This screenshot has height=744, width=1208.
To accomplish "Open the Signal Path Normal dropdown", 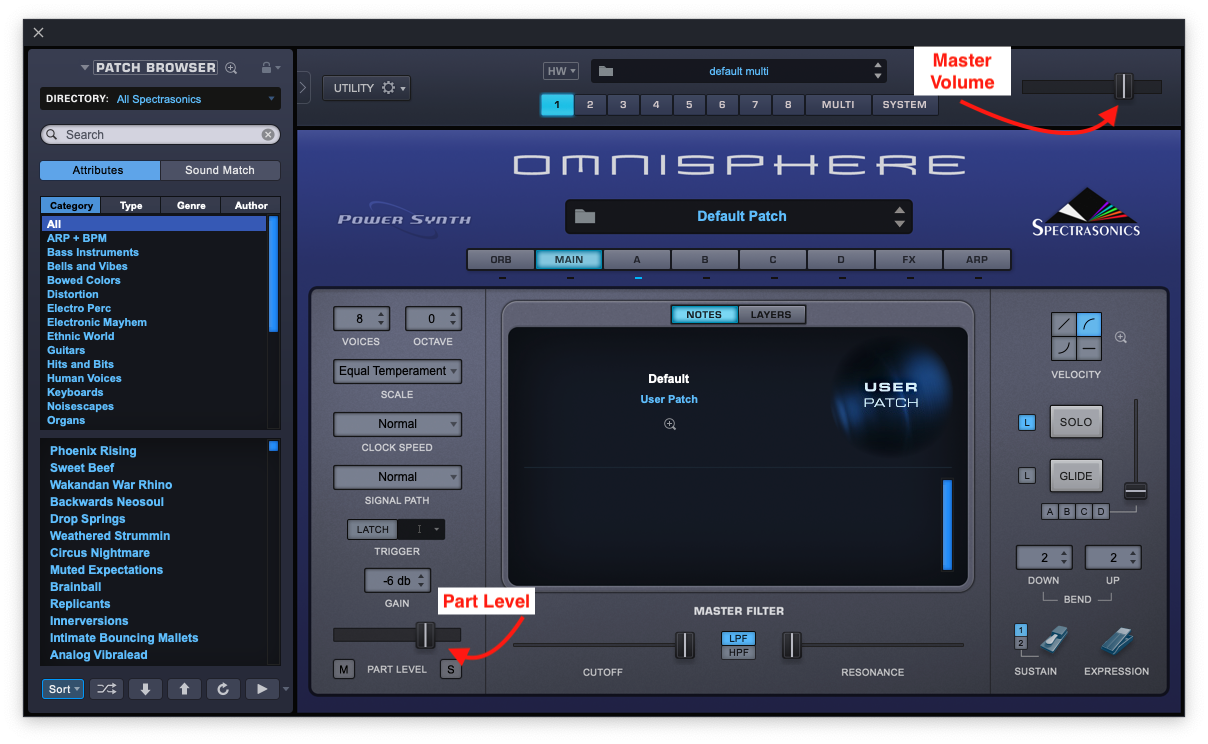I will (x=397, y=477).
